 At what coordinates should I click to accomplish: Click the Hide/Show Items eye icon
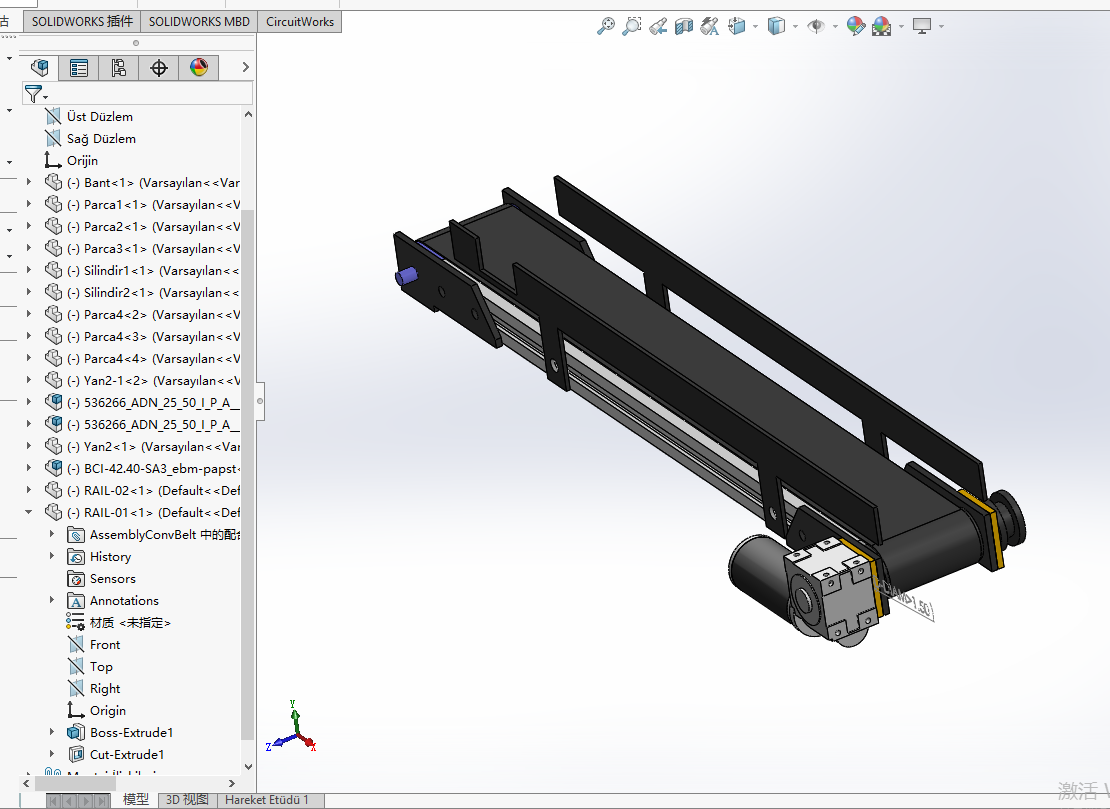point(816,26)
